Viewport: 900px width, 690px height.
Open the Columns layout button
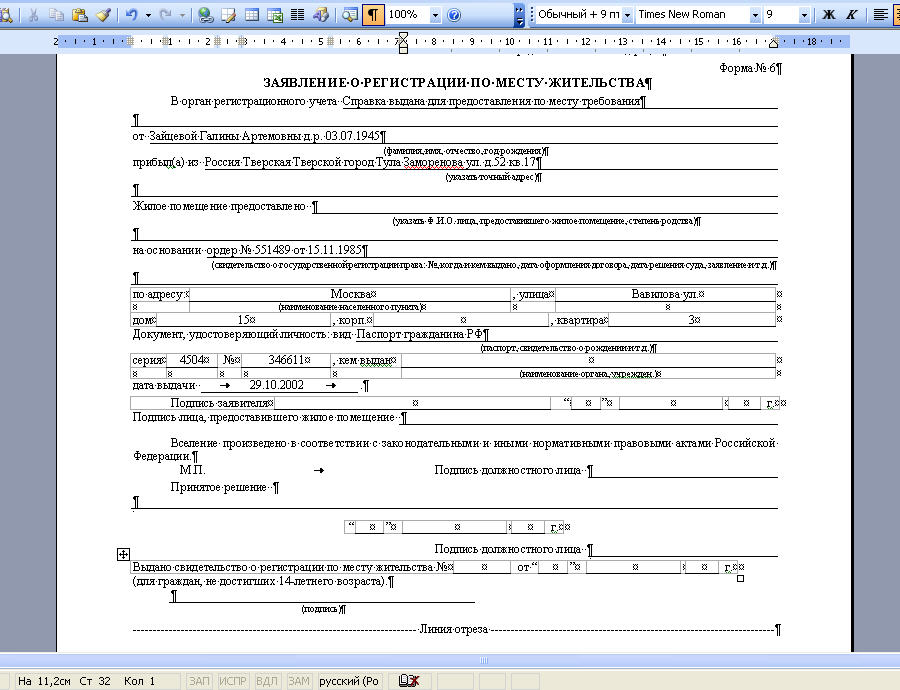point(297,15)
